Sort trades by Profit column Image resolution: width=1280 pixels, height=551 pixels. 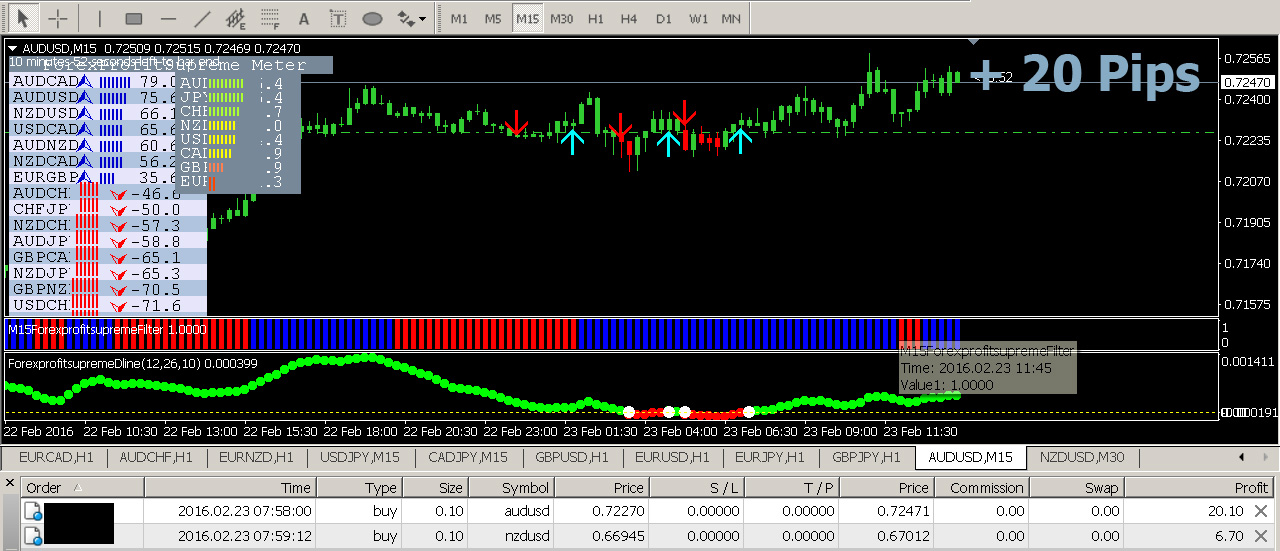pos(1200,488)
